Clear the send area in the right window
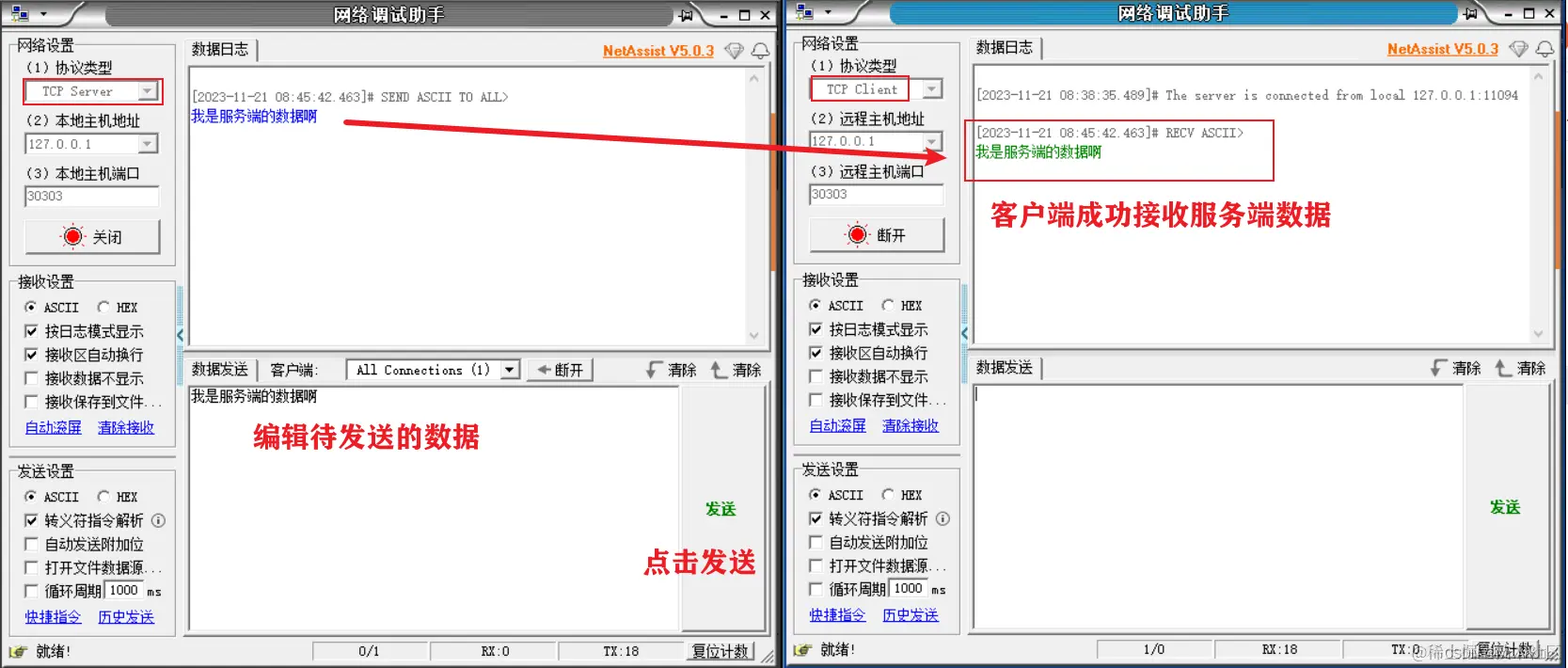 click(x=1456, y=369)
